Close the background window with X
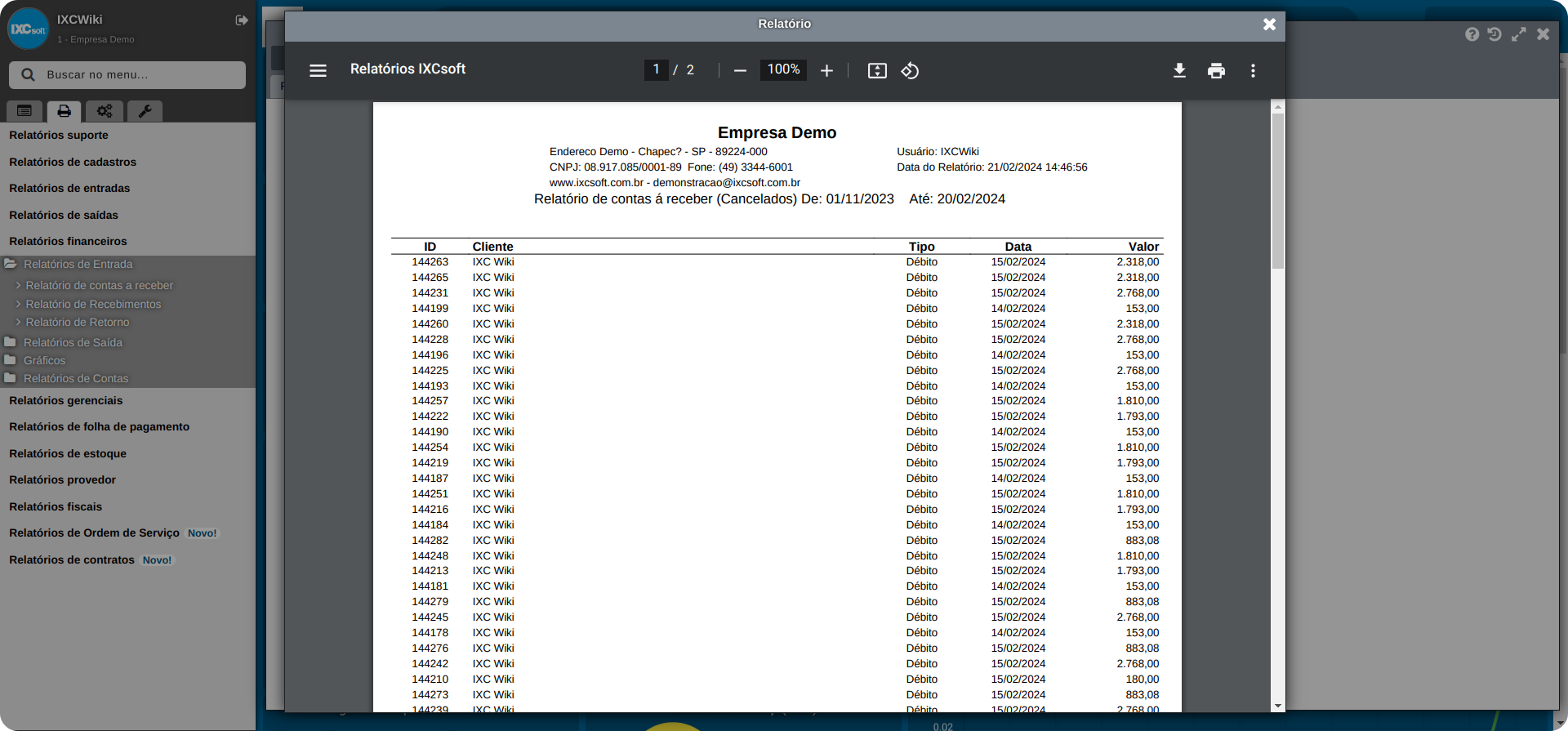 click(1543, 34)
